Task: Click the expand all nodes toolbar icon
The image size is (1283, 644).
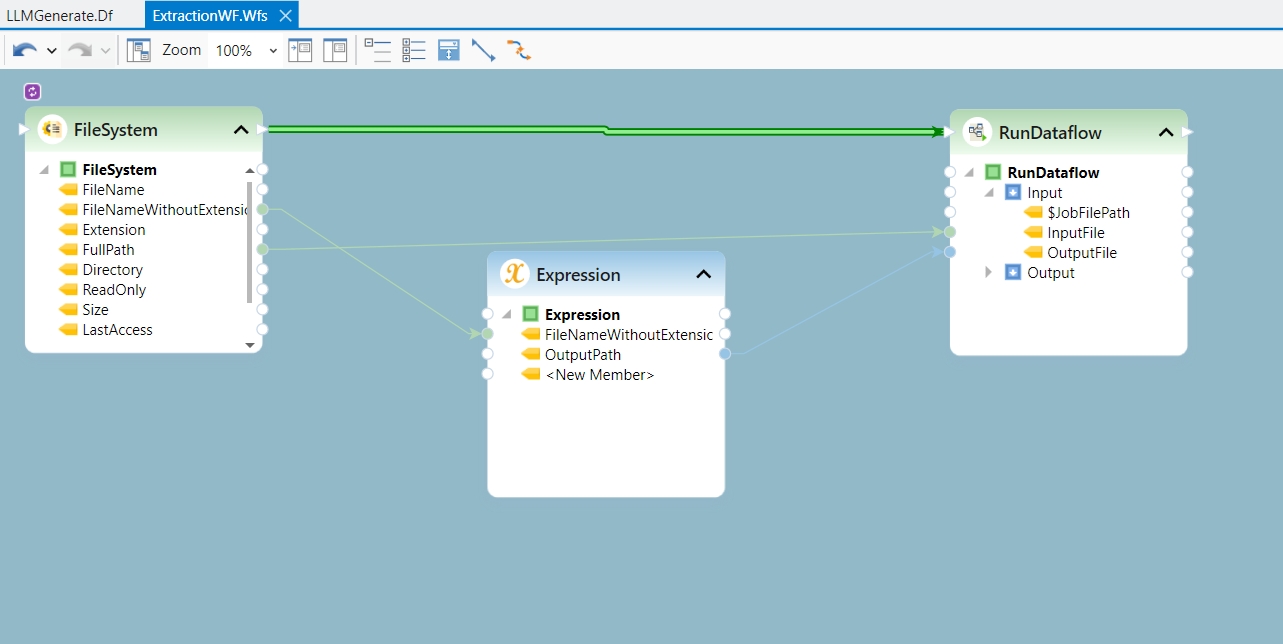Action: point(413,50)
